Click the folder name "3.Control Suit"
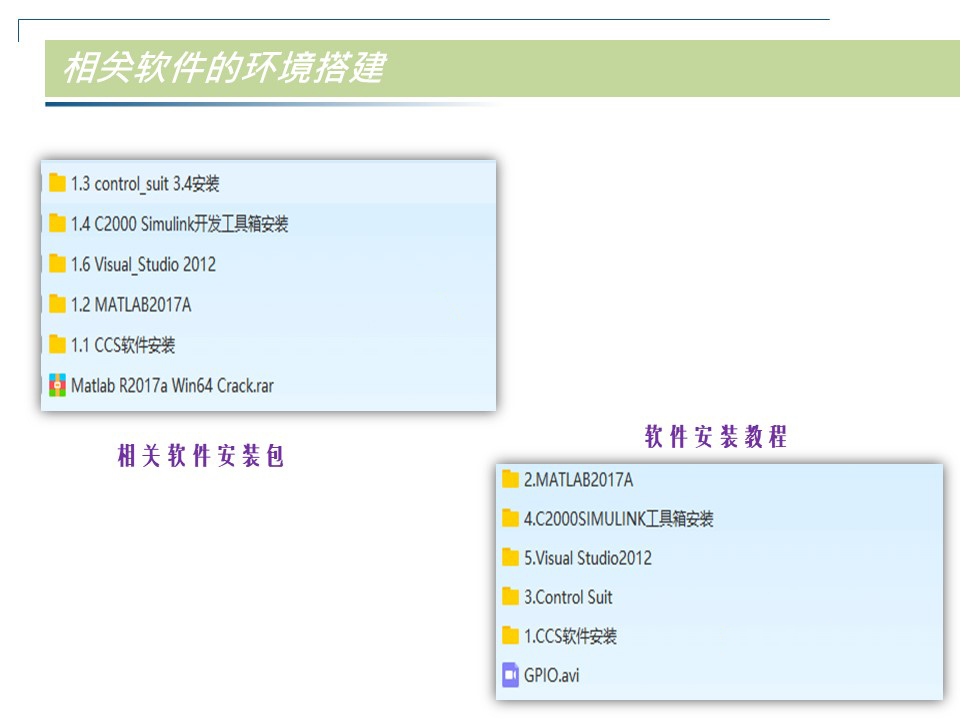Screen dimensions: 960x720 click(568, 597)
